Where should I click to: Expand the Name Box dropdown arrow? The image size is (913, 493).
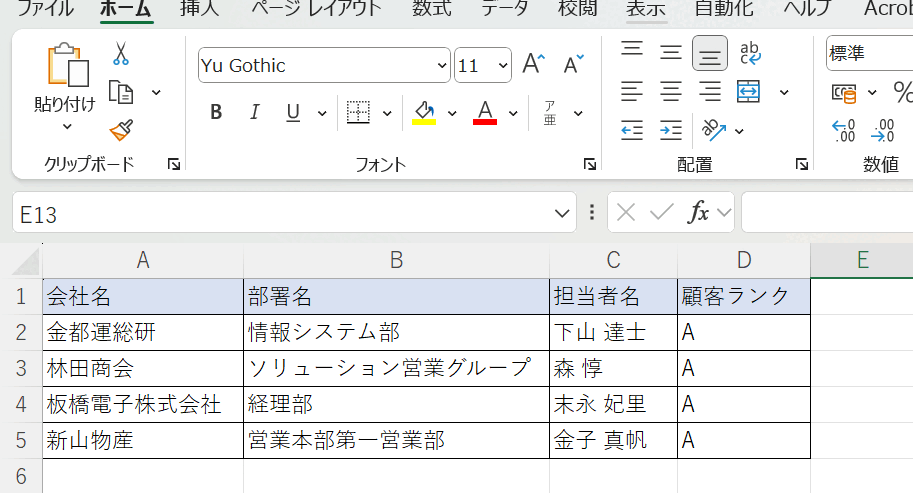pos(563,213)
